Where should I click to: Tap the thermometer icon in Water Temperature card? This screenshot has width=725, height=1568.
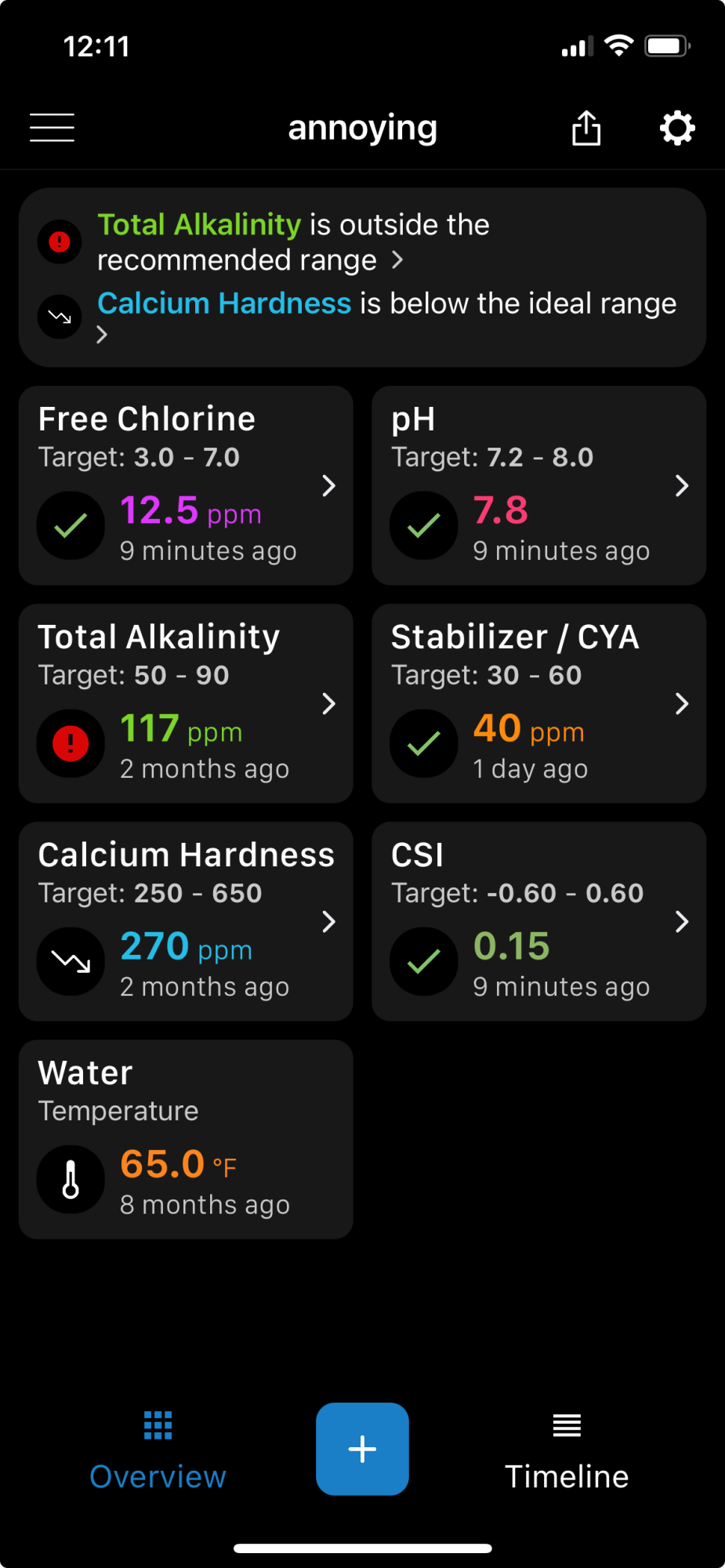click(x=71, y=1179)
